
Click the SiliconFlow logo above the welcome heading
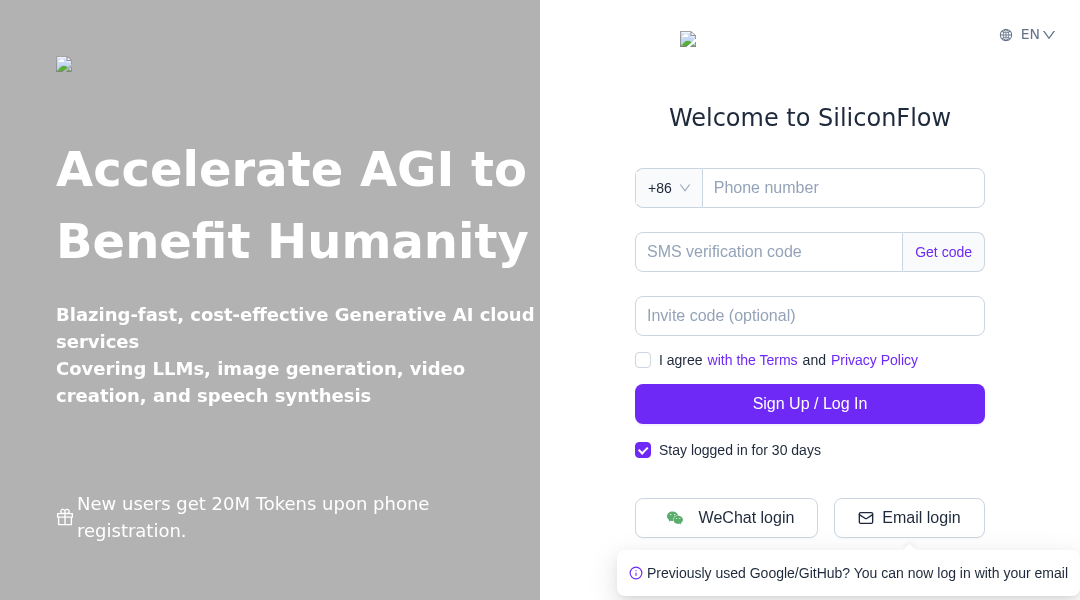tap(687, 39)
